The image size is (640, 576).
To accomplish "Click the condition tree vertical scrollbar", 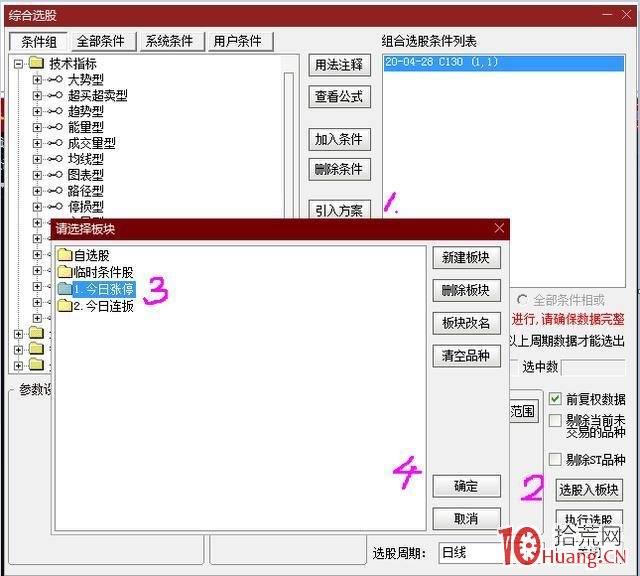I will pos(289,145).
